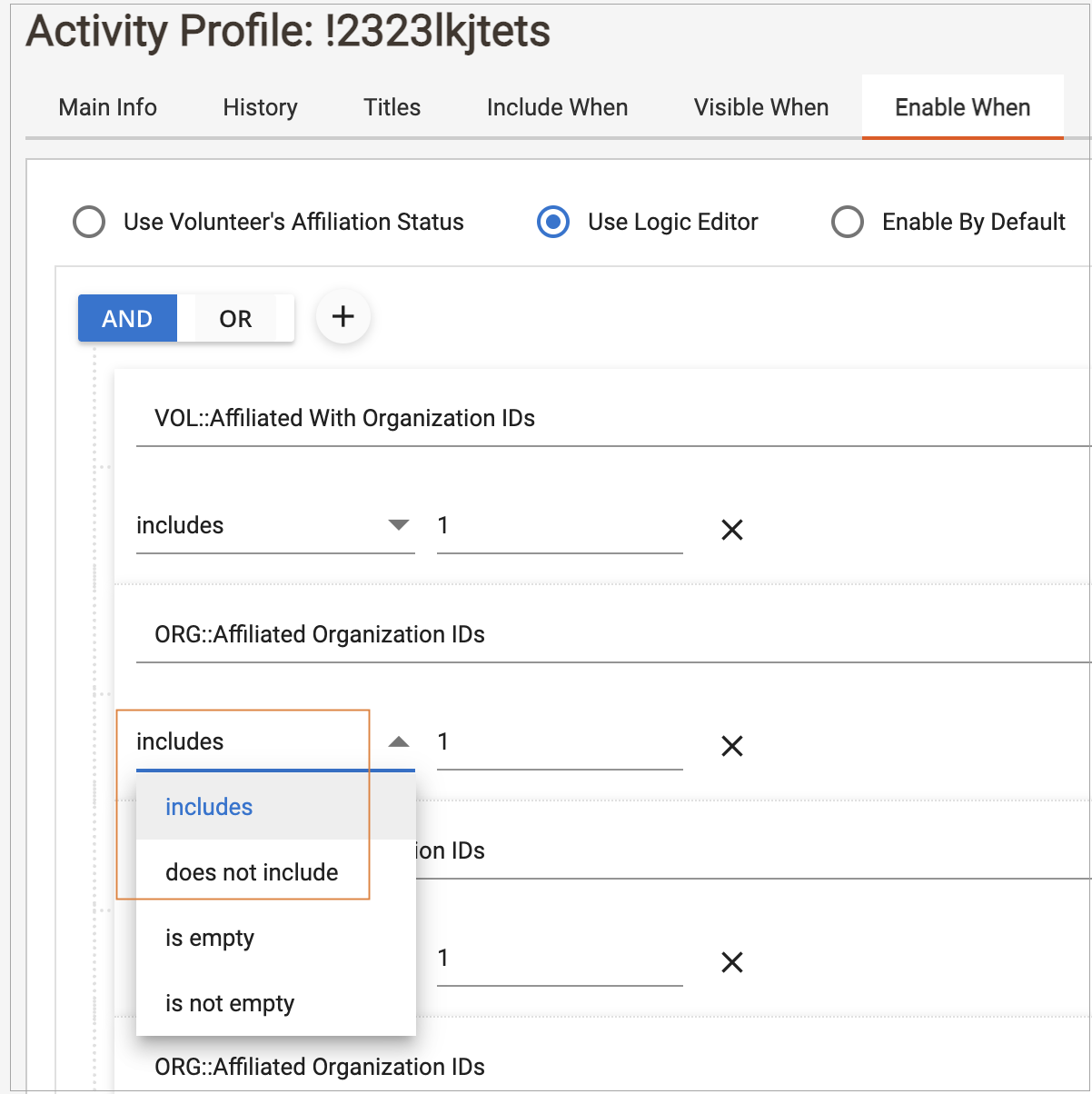
Task: Collapse the open operator dropdown via its up arrow
Action: point(398,742)
